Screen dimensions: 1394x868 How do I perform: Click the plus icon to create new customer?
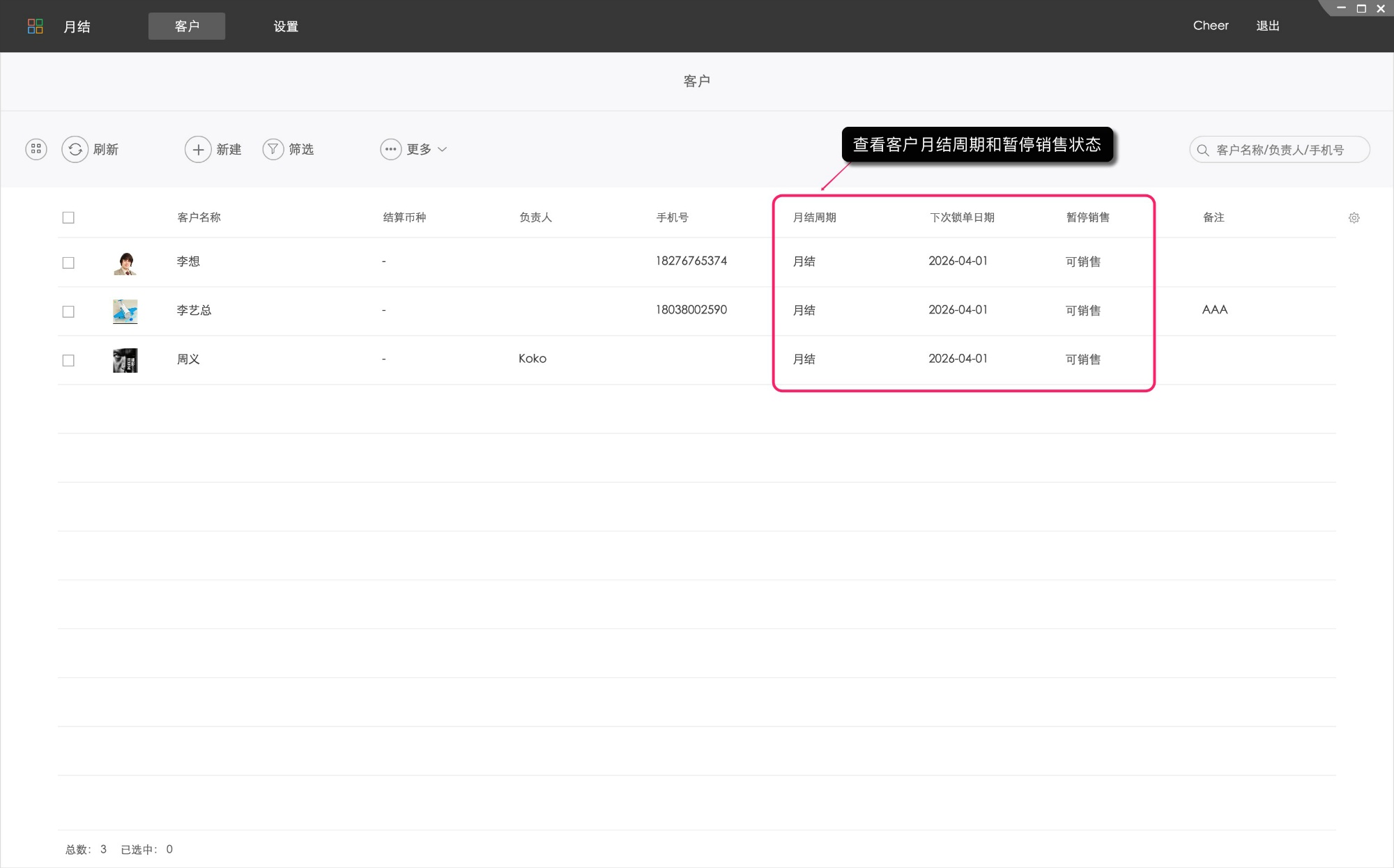coord(198,149)
